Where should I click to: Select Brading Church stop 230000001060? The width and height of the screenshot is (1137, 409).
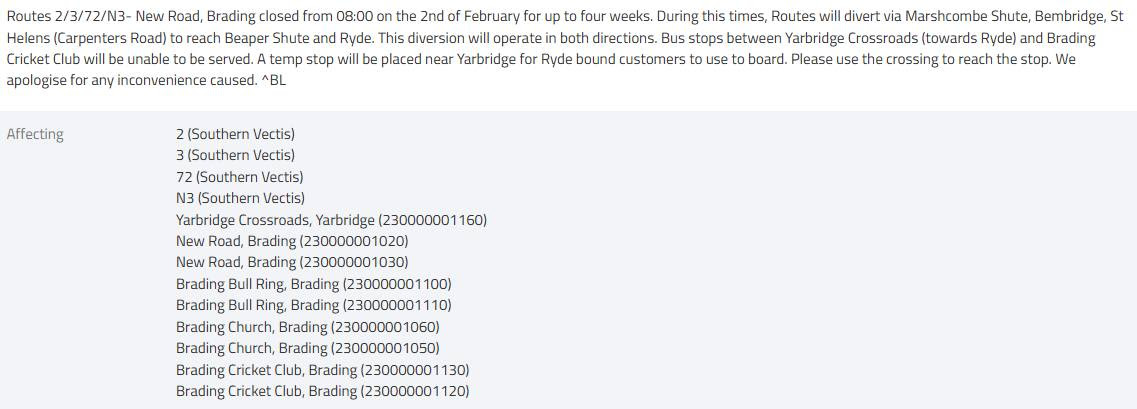point(307,327)
